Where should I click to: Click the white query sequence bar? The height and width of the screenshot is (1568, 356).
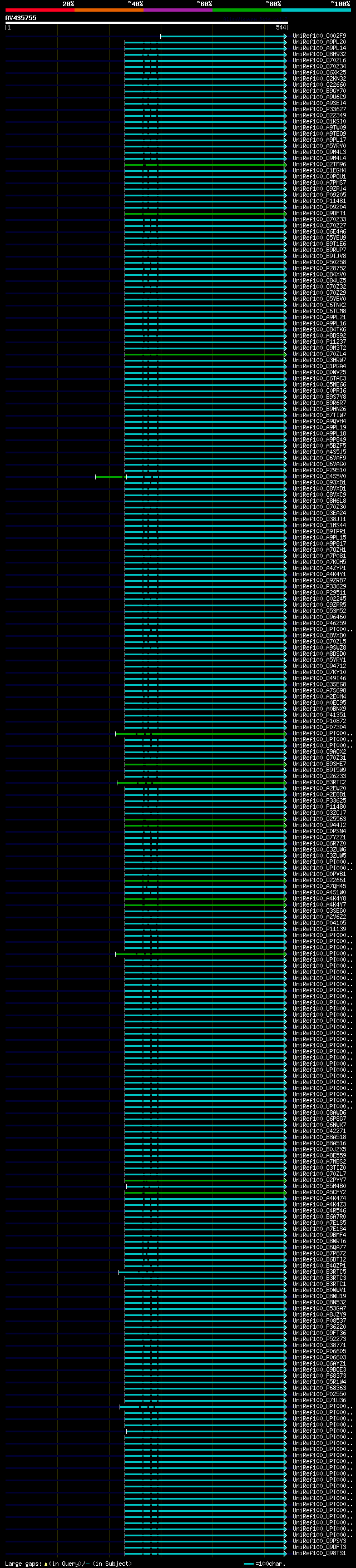tap(147, 22)
